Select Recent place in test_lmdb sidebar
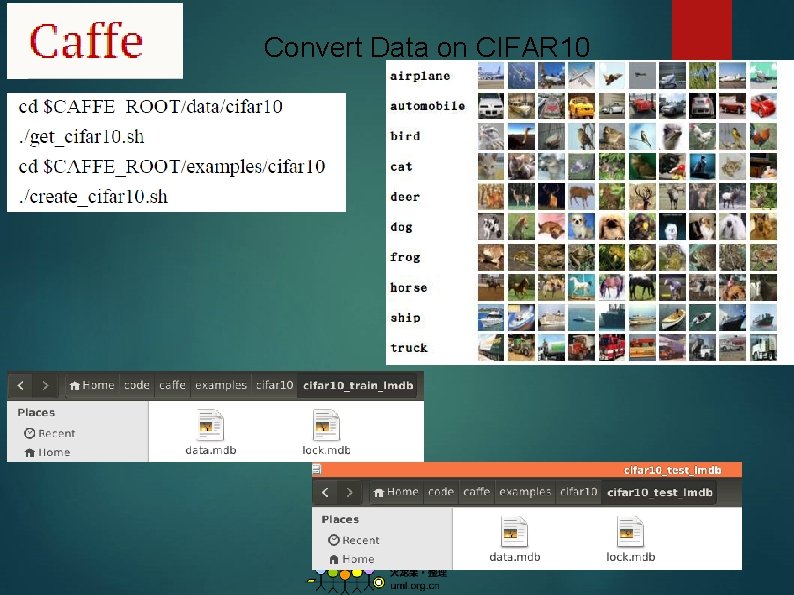Image resolution: width=794 pixels, height=595 pixels. click(x=354, y=540)
